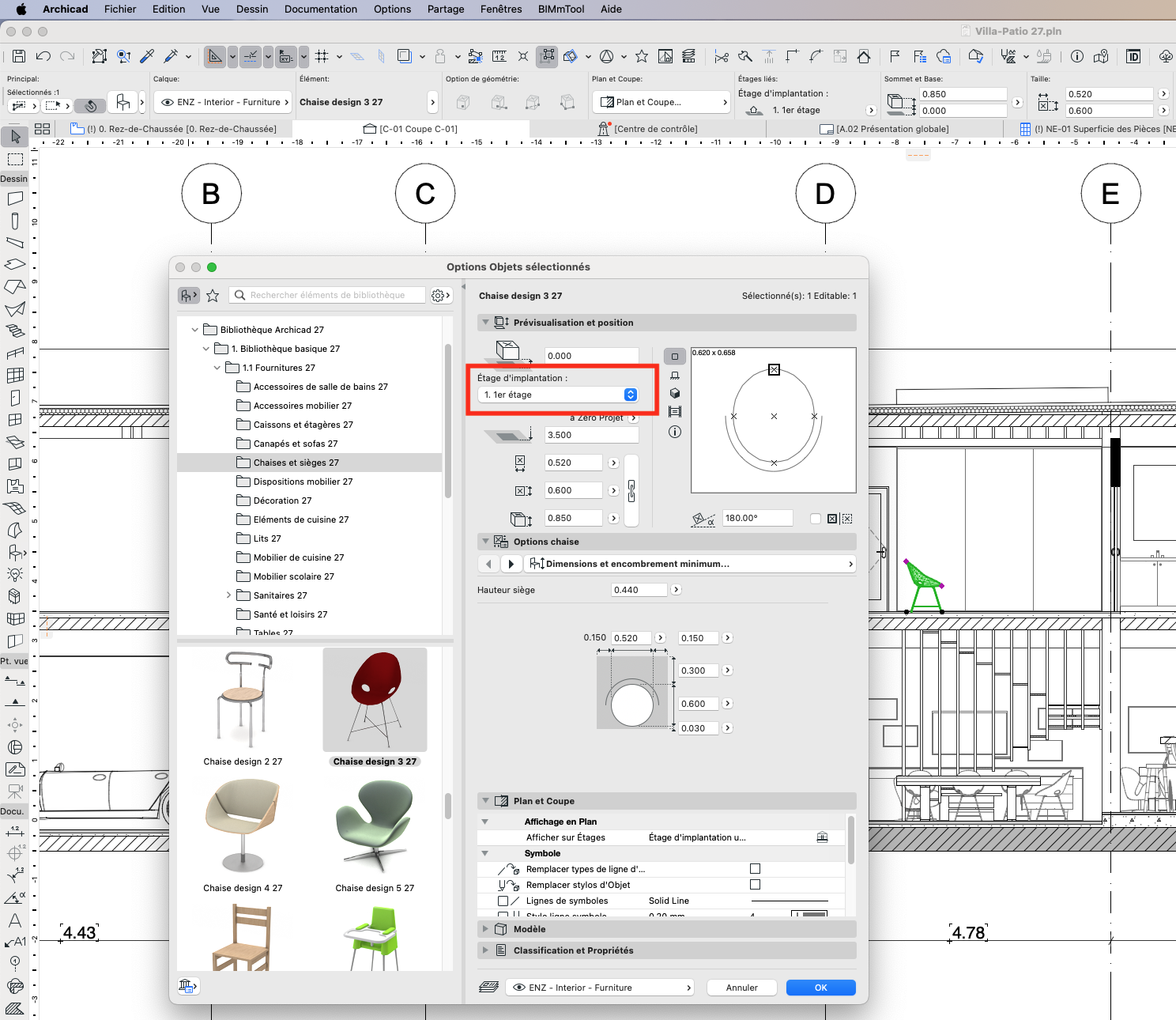Switch to the C-01 Coupe tab
Viewport: 1176px width, 1020px height.
pos(411,129)
